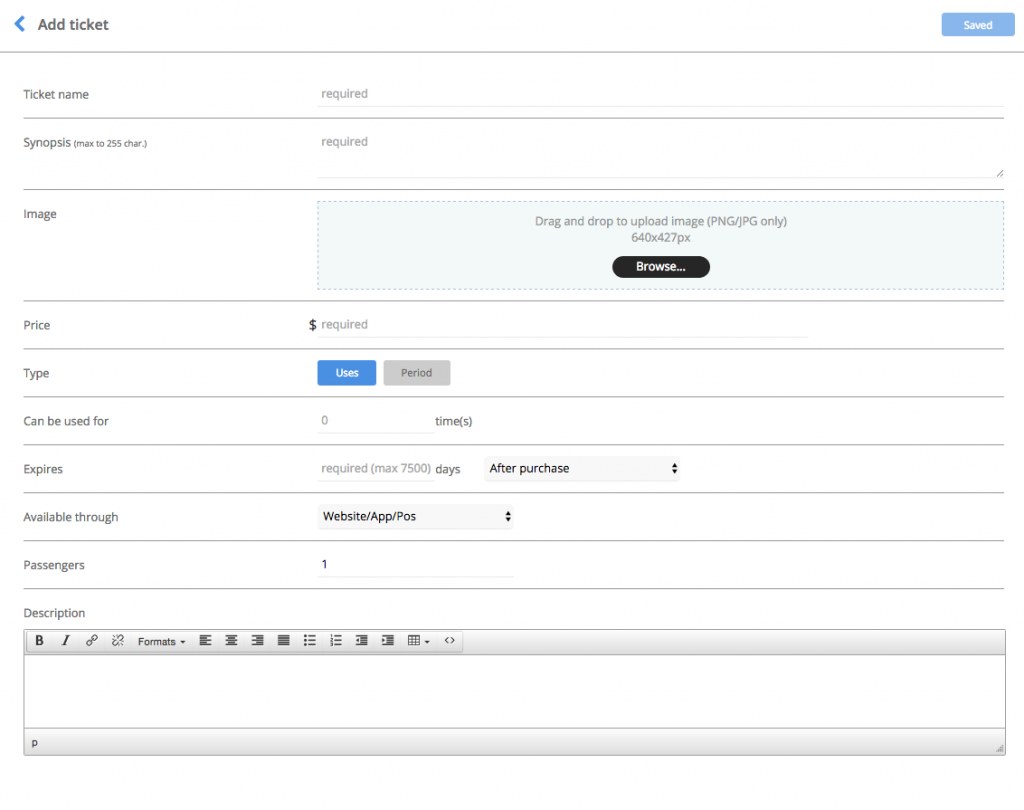Open the 'Website/App/Pos' availability dropdown
Screen dimensions: 1024x810
pos(415,517)
